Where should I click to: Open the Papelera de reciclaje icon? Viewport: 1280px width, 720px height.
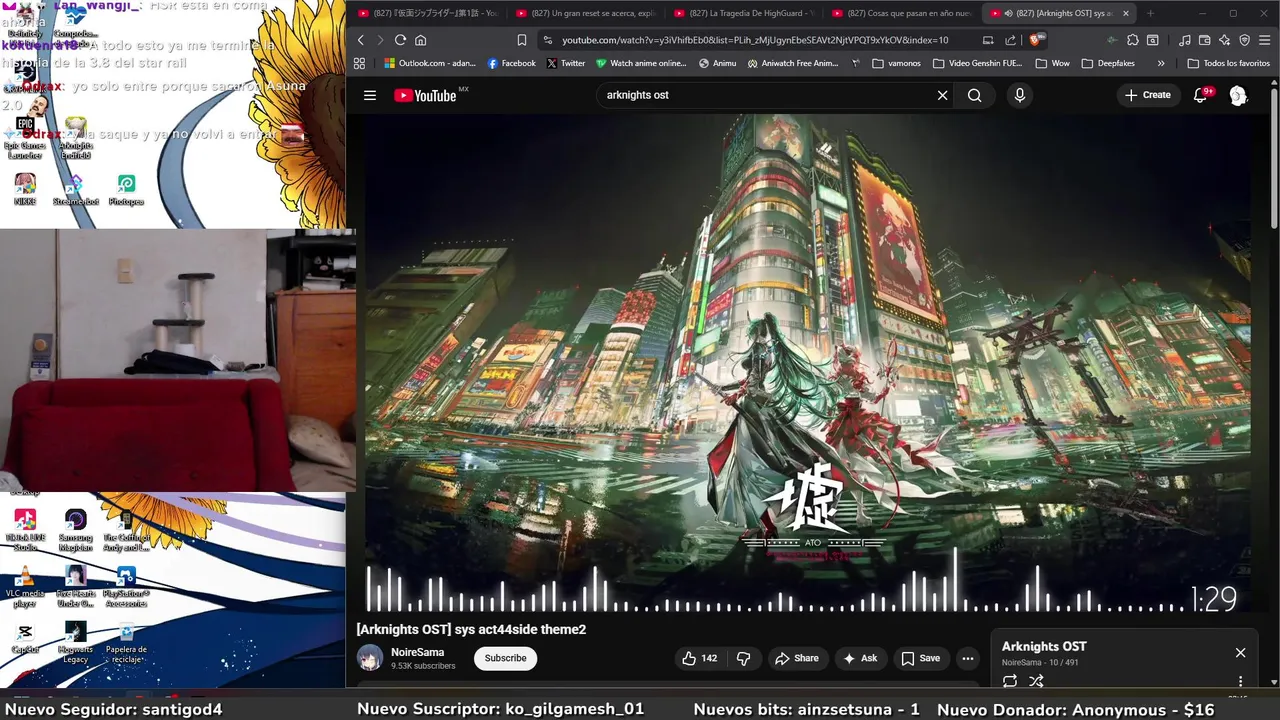126,642
